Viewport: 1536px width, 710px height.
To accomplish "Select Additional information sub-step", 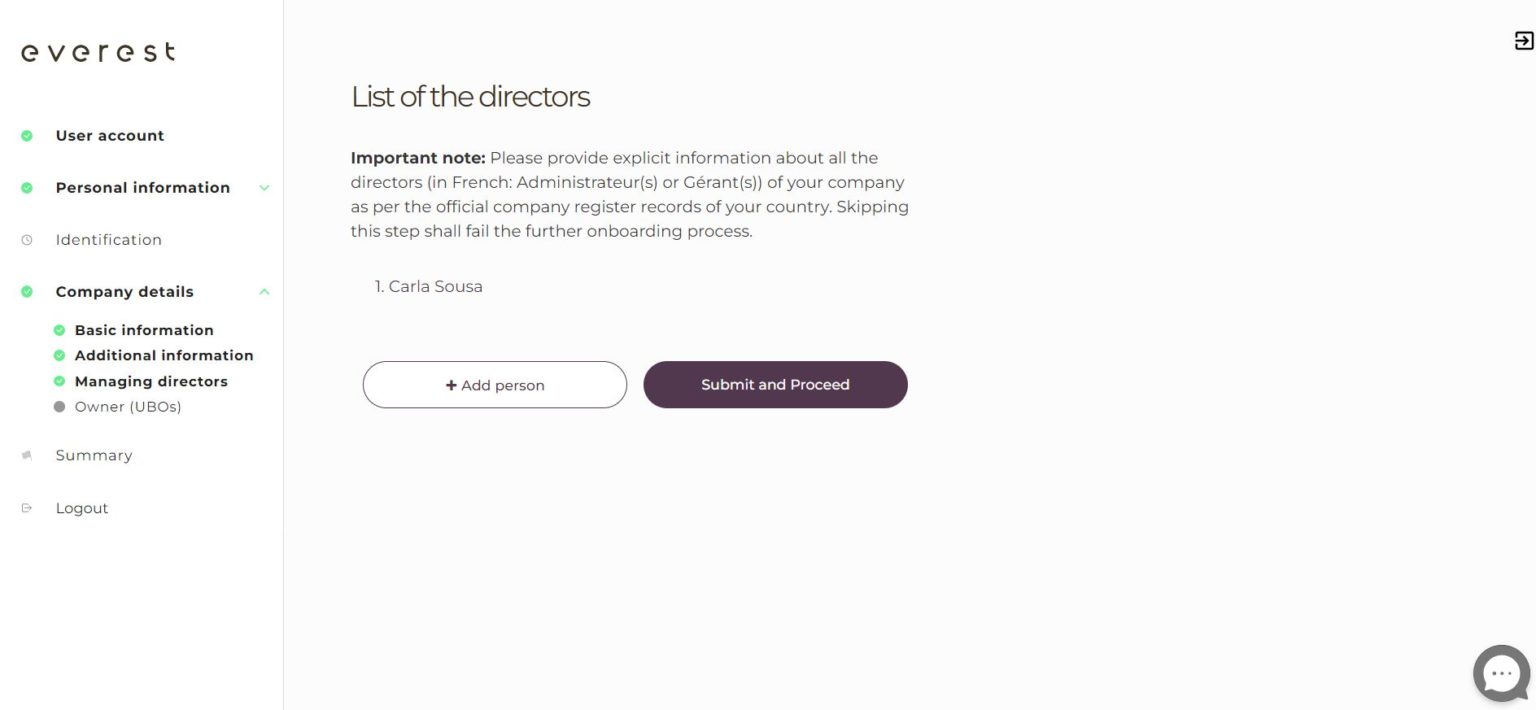I will pos(164,355).
